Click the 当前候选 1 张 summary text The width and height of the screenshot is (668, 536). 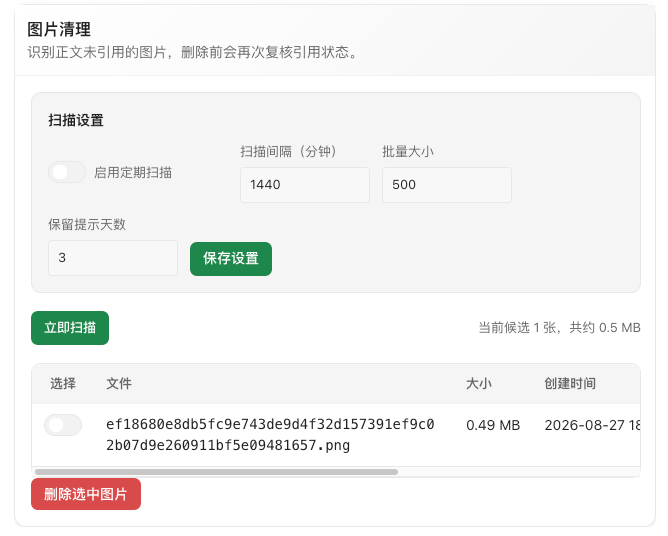click(559, 328)
